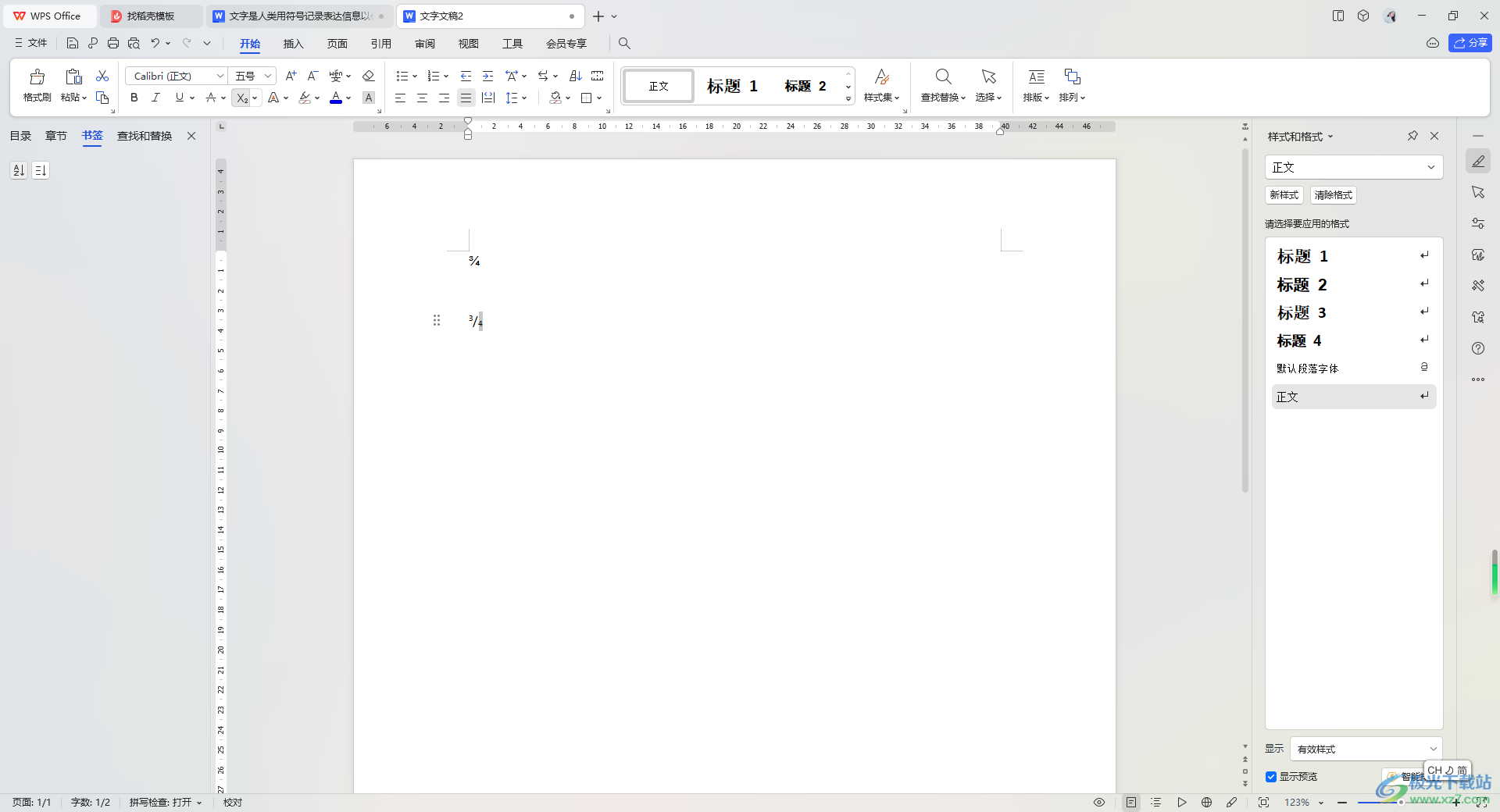Viewport: 1500px width, 812px height.
Task: Open the 选择 select tool menu
Action: 988,85
